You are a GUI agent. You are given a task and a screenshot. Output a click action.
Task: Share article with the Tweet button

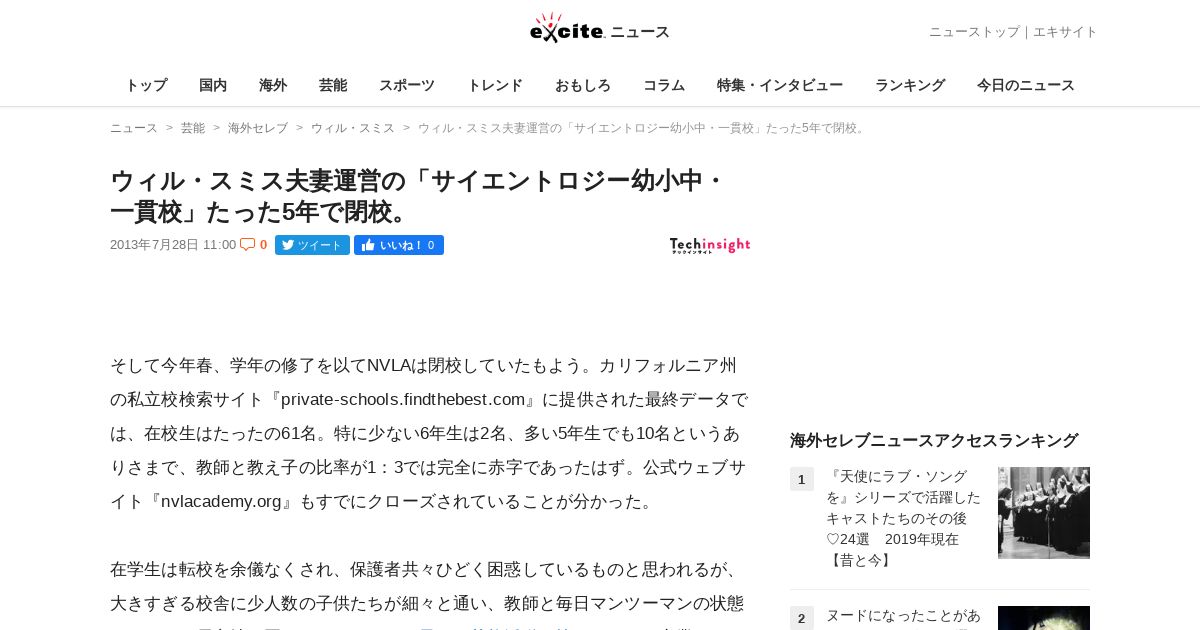312,245
